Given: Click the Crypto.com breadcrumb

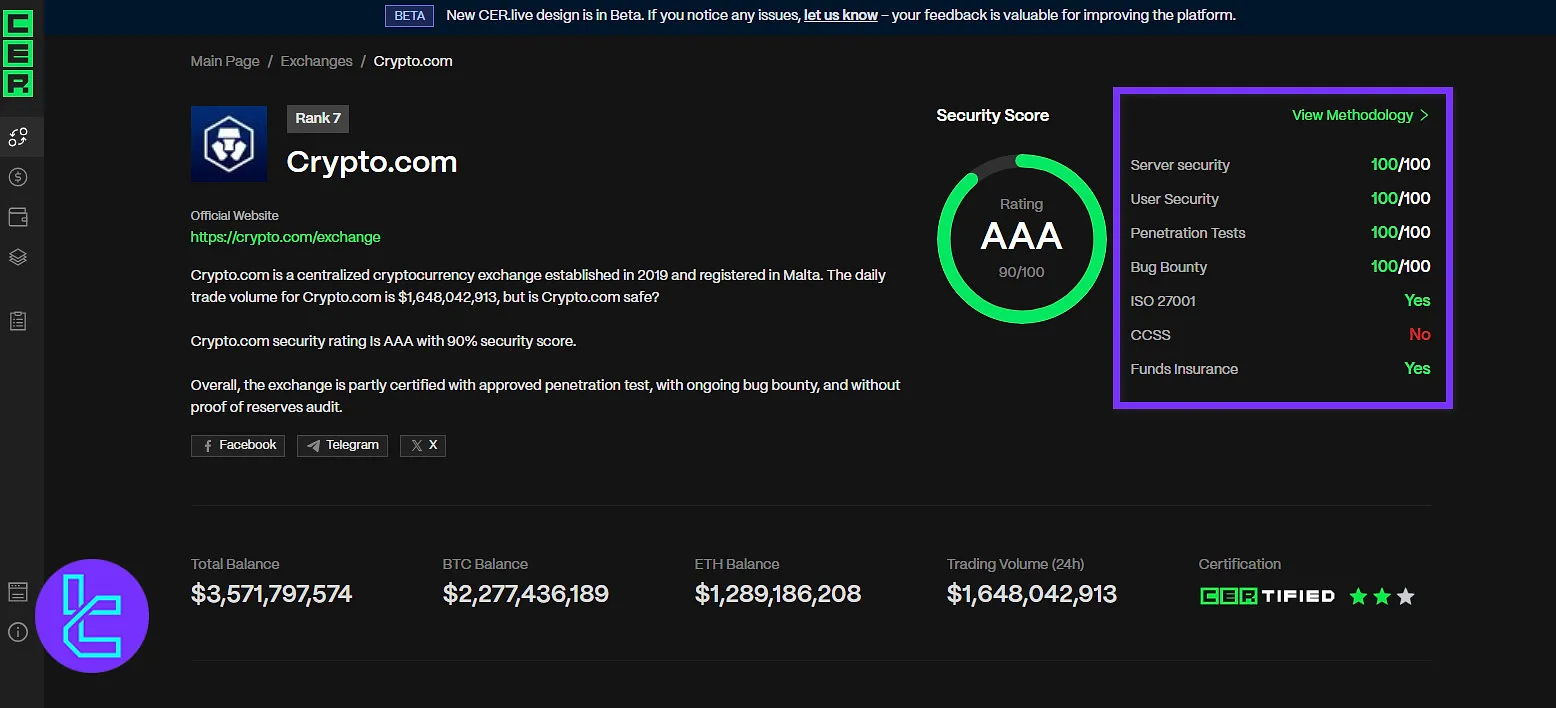Looking at the screenshot, I should point(413,61).
